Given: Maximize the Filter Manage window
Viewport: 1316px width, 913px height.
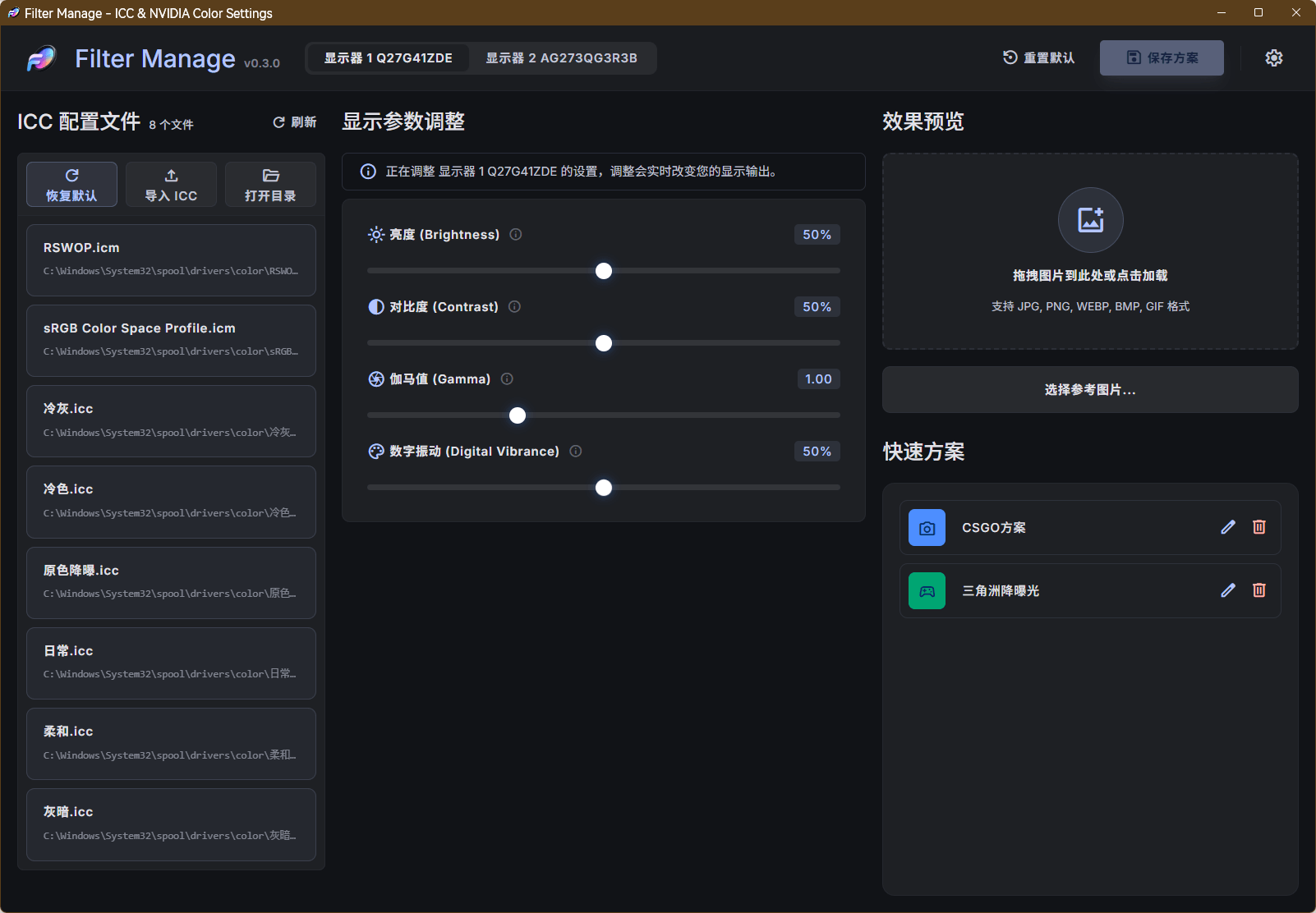Looking at the screenshot, I should (1258, 12).
